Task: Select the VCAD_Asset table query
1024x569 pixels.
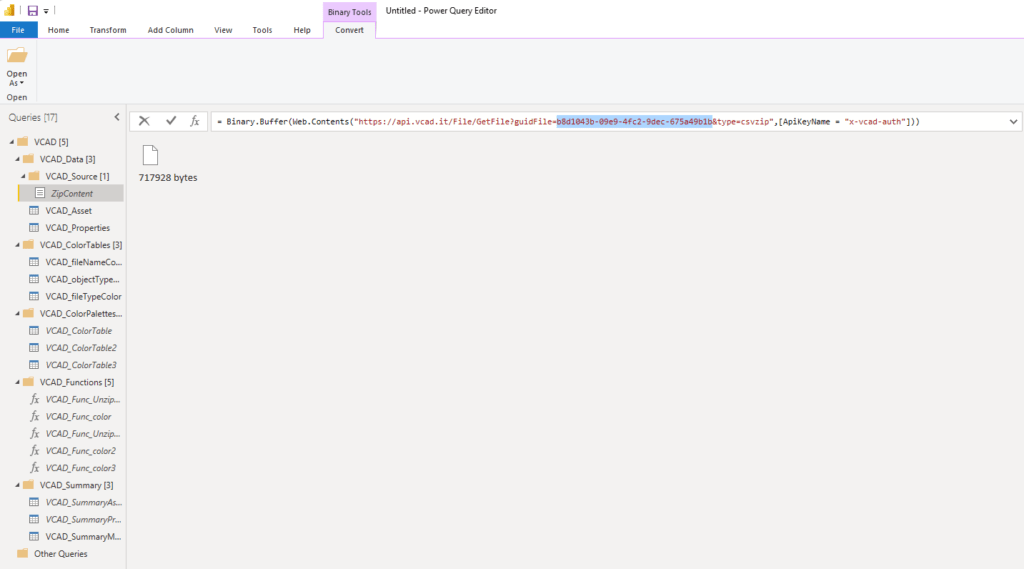Action: [x=68, y=210]
